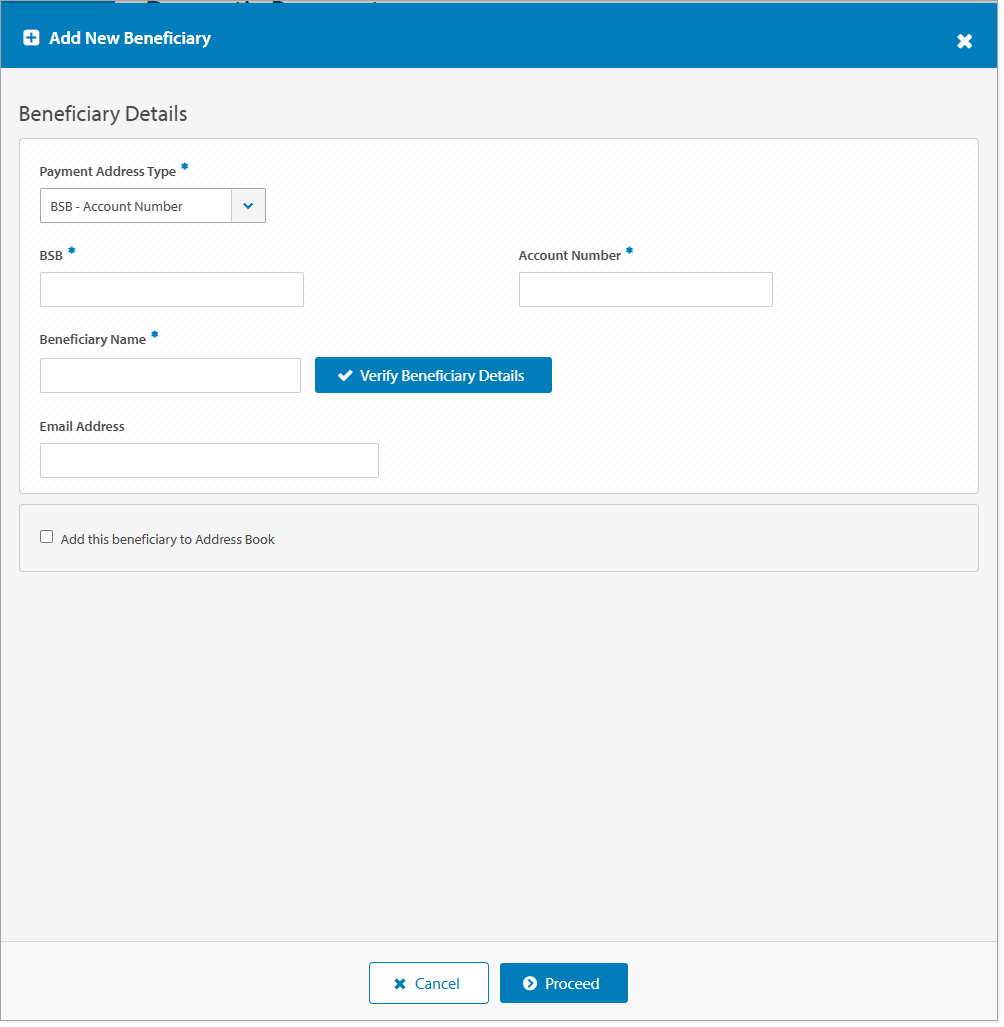This screenshot has width=1004, height=1027.
Task: Enable Add this beneficiary to Address Book
Action: pos(46,536)
